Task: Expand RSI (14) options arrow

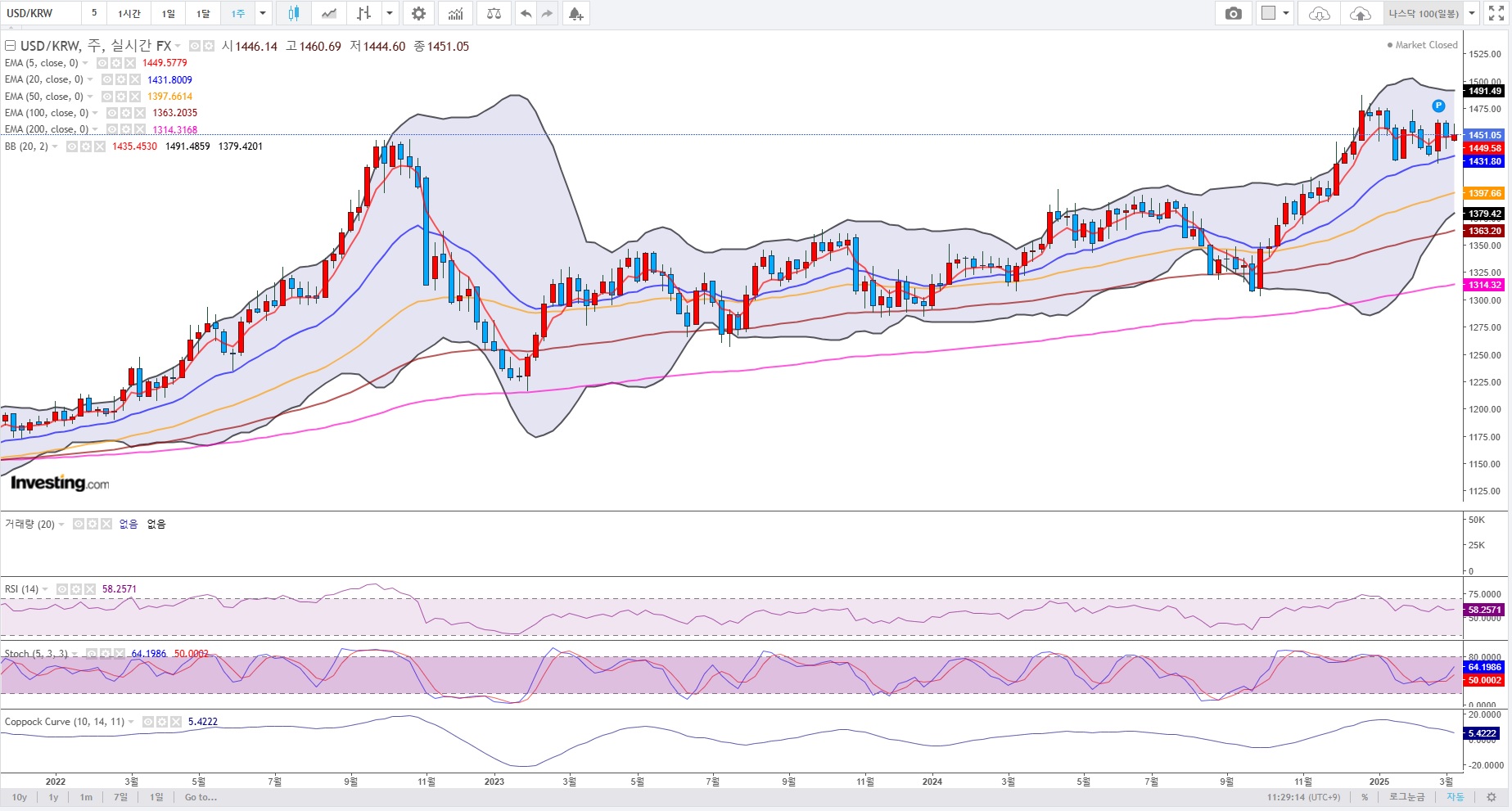Action: pos(46,589)
